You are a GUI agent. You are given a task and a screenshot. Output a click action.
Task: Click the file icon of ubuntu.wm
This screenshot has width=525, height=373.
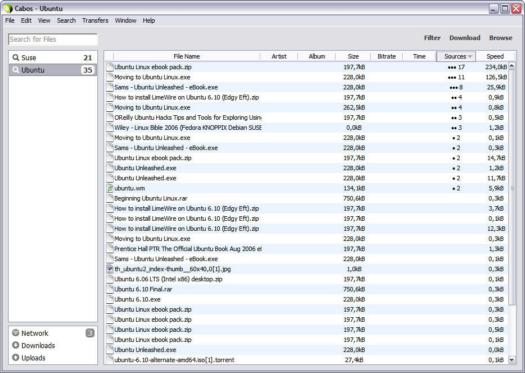[x=110, y=188]
